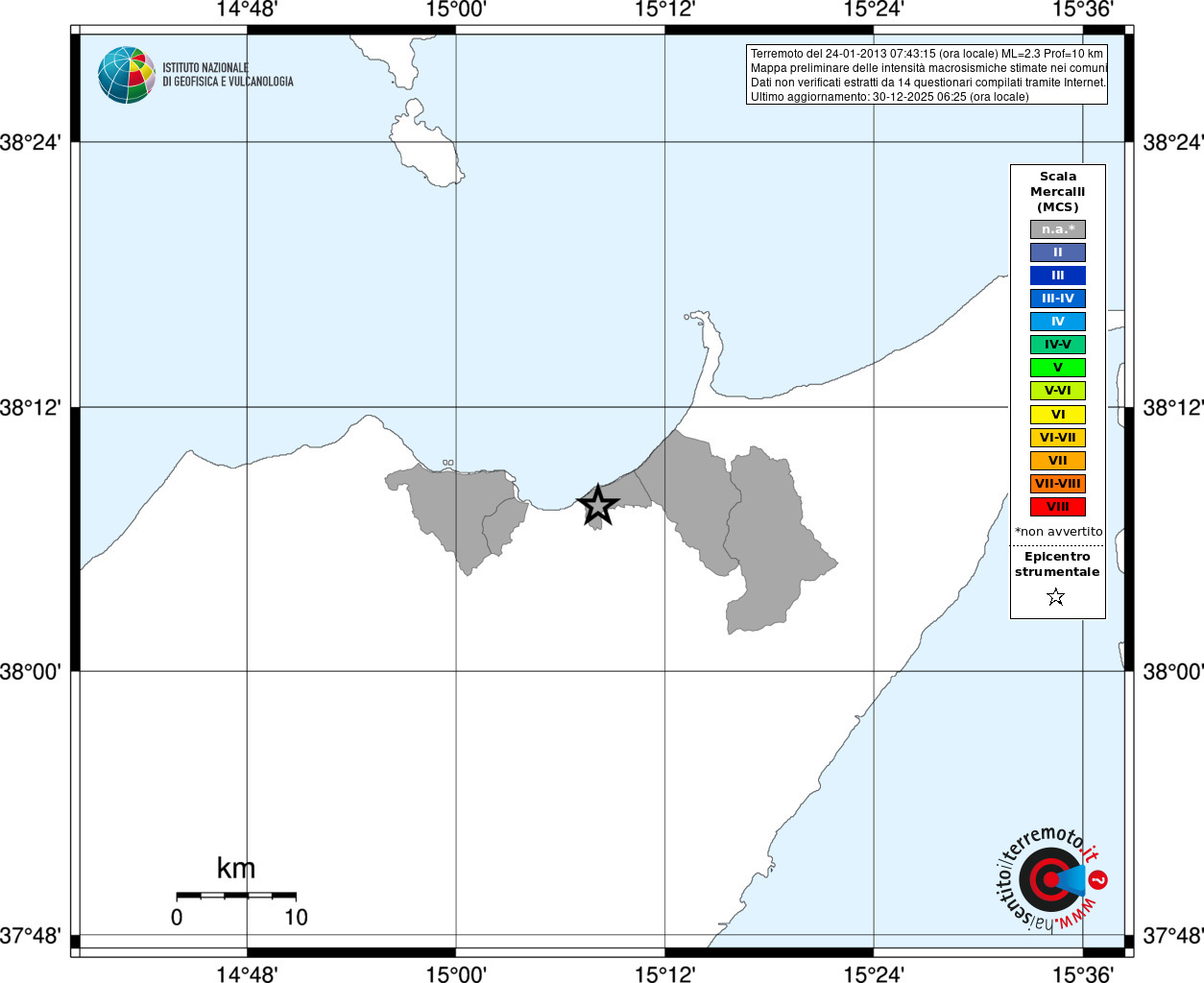Viewport: 1204px width, 983px height.
Task: Click the left axis label 38°00'
Action: (31, 671)
